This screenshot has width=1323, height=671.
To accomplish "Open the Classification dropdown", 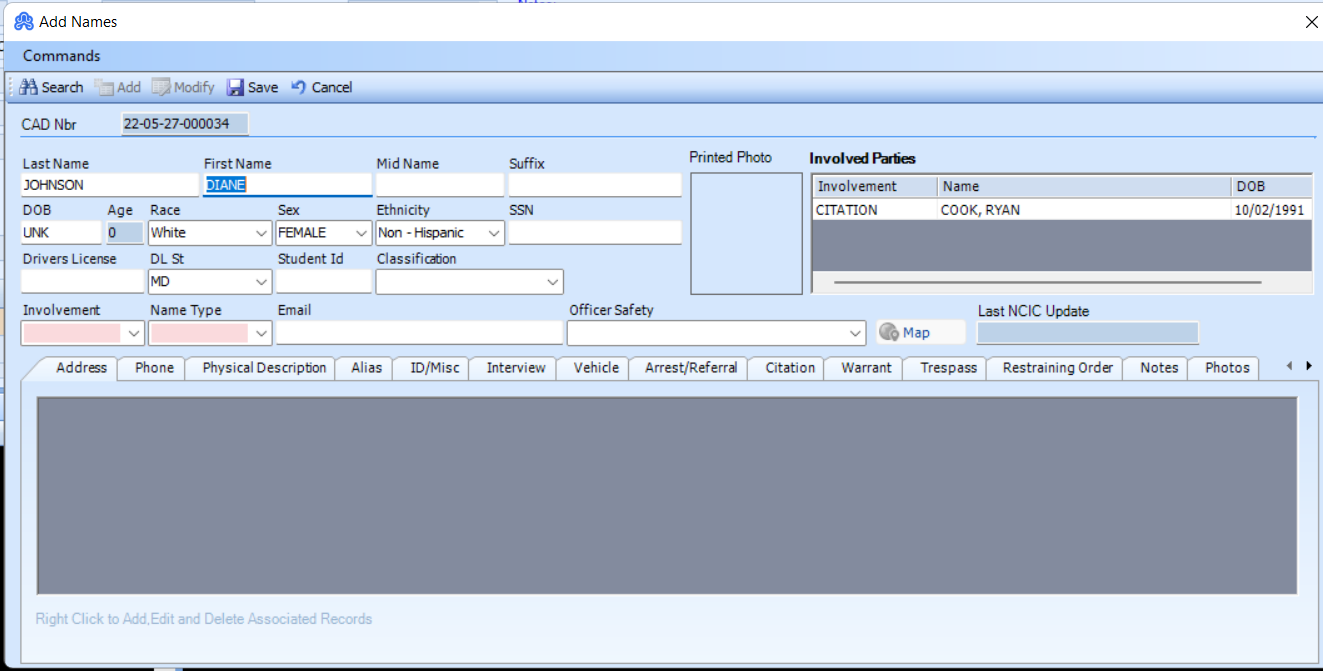I will (x=552, y=281).
